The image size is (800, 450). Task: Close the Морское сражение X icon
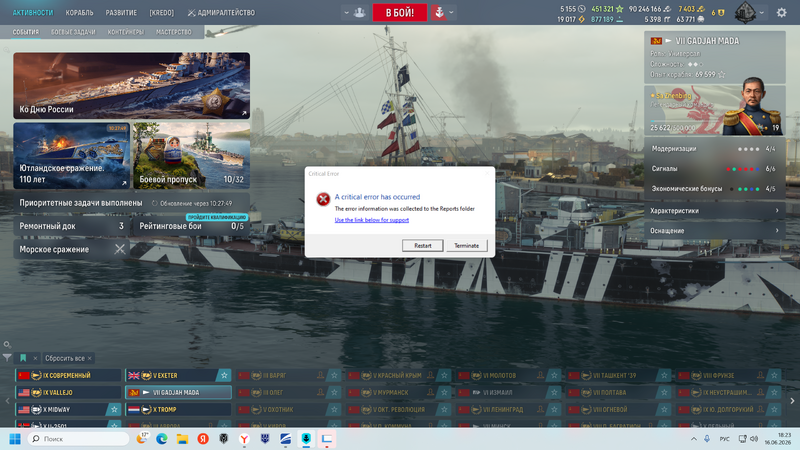[x=119, y=249]
